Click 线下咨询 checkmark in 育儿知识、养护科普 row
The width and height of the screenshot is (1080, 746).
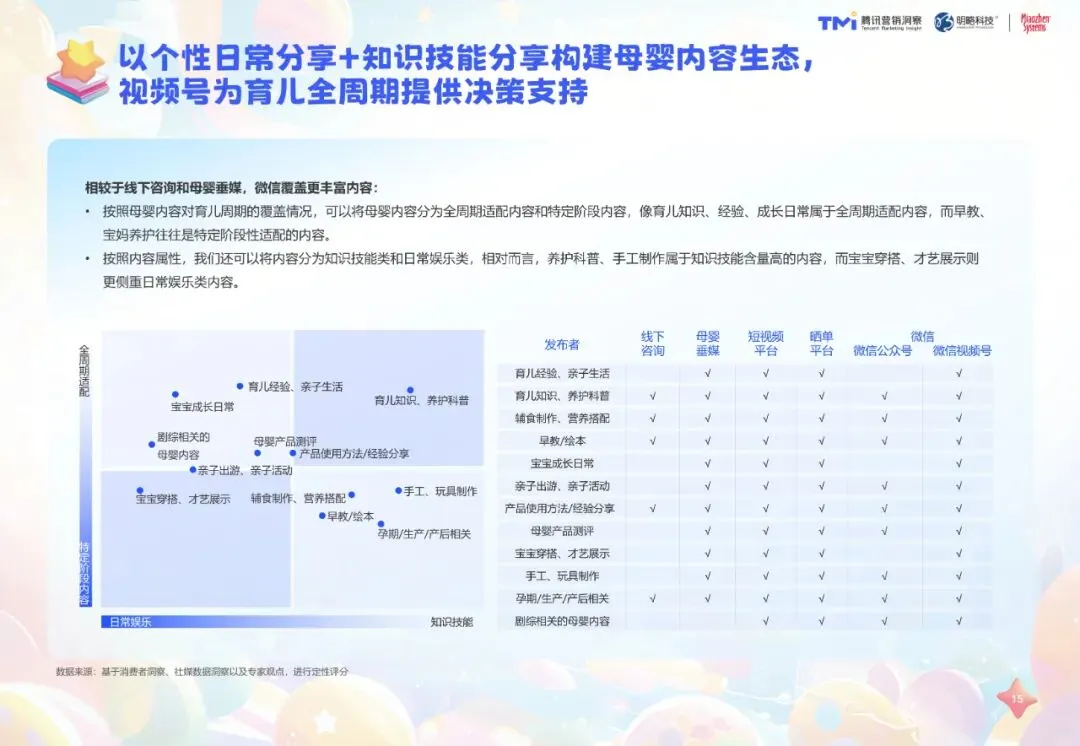pos(652,396)
